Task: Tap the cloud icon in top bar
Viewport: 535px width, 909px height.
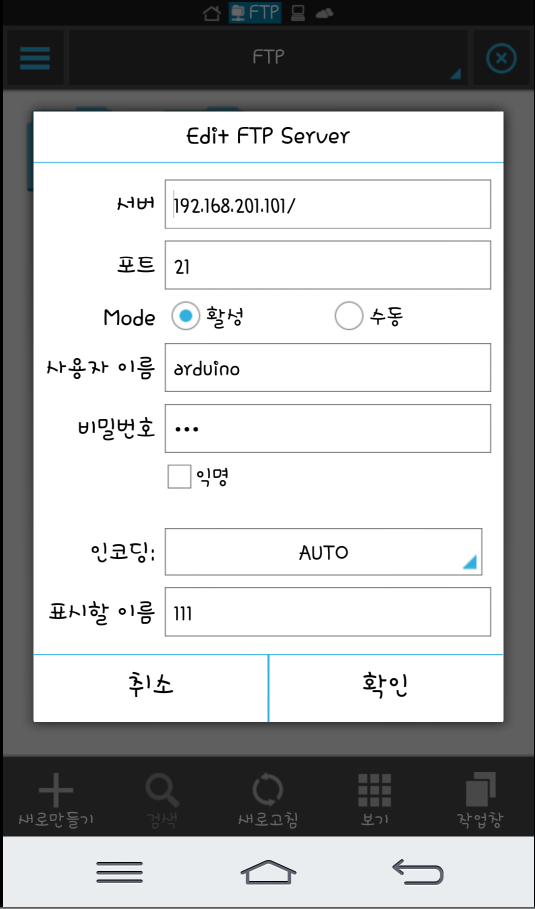Action: (325, 13)
